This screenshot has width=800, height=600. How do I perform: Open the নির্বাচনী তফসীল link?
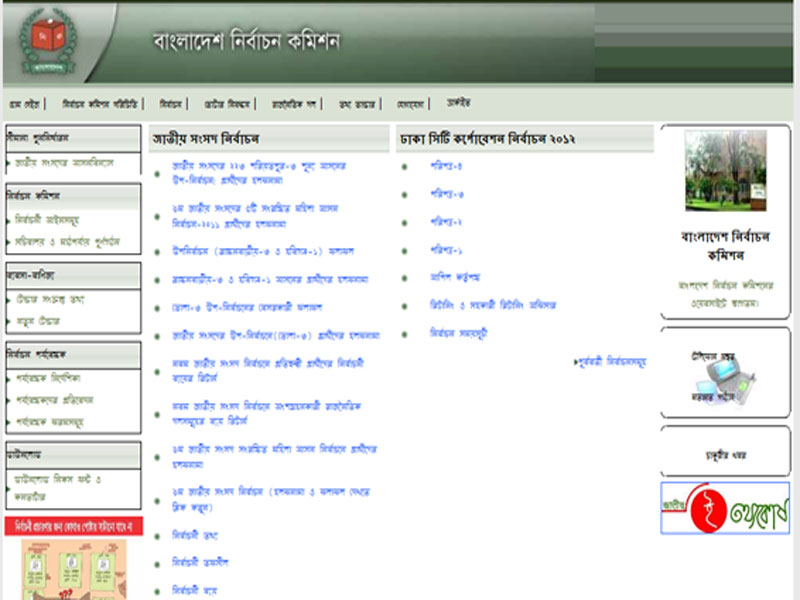click(200, 562)
